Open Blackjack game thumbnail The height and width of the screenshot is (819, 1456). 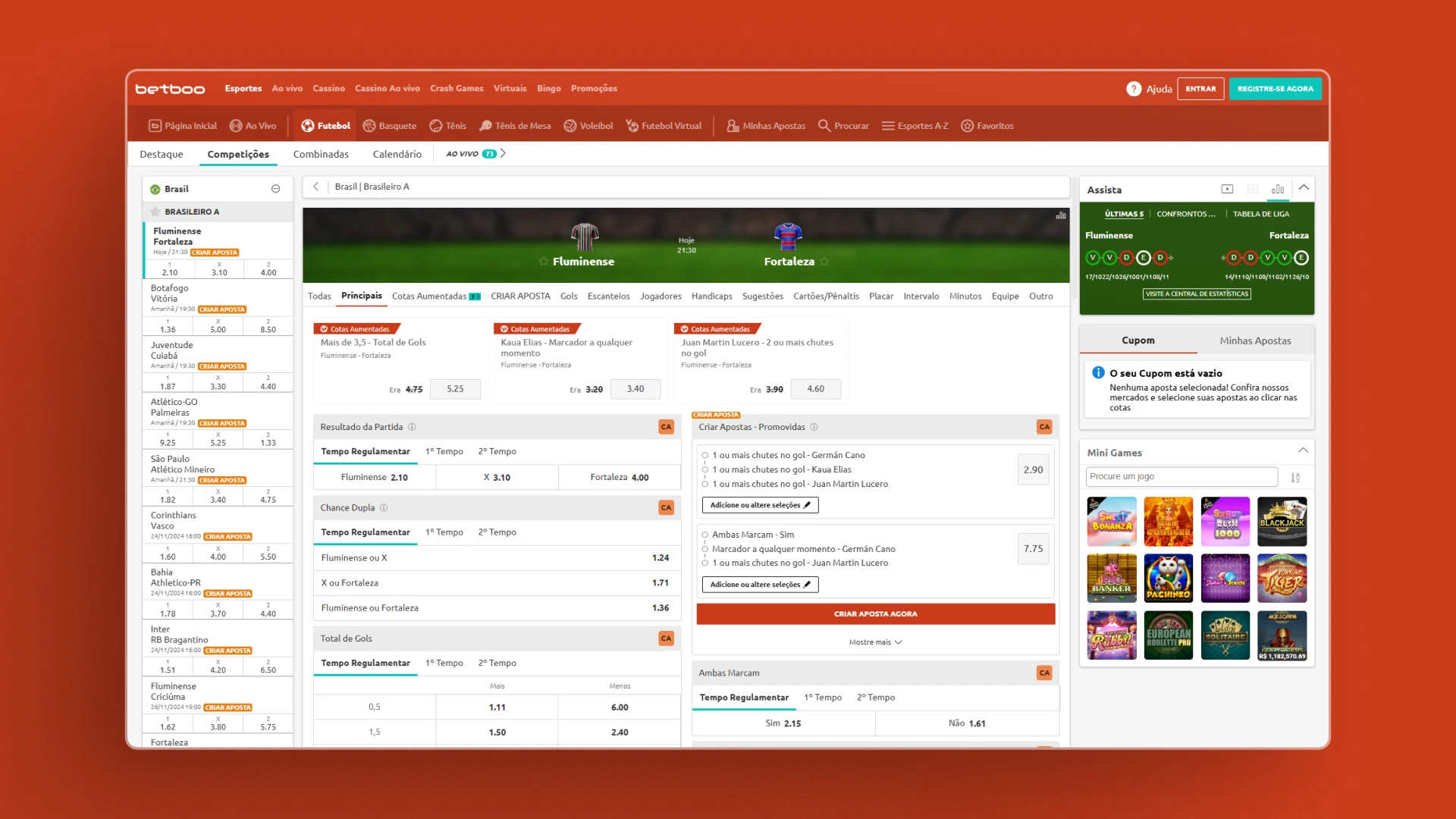(x=1282, y=522)
